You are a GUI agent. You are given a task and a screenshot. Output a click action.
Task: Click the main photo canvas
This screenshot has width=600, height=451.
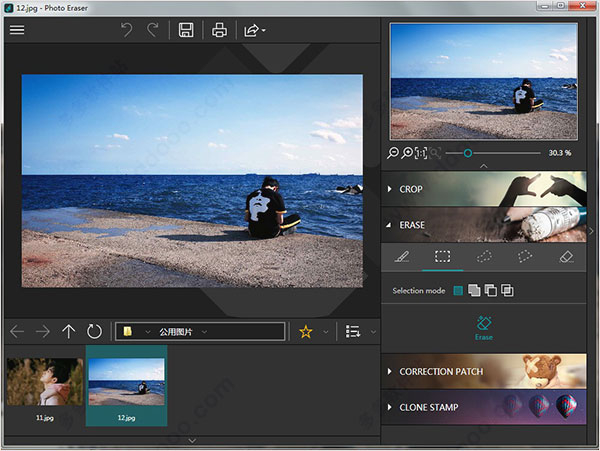click(192, 181)
